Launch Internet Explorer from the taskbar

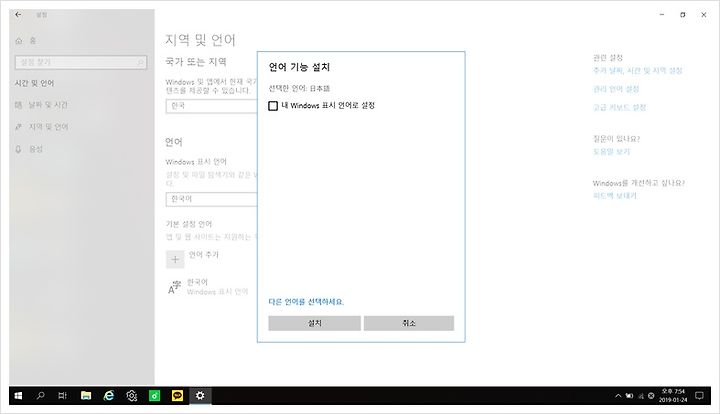108,396
